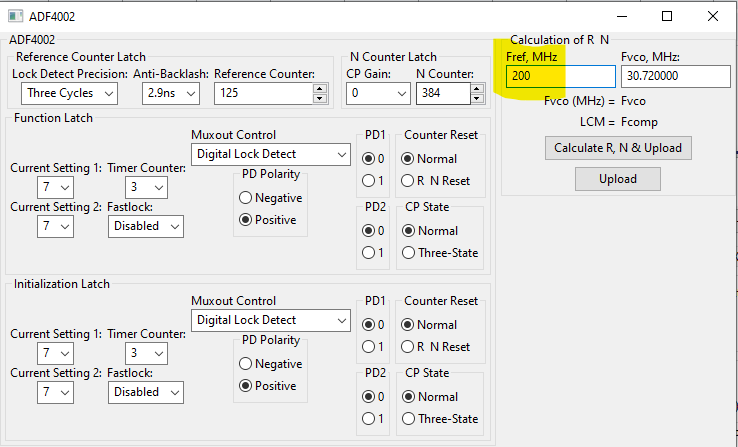738x447 pixels.
Task: Open Function Latch Timer Counter dropdown
Action: point(146,187)
